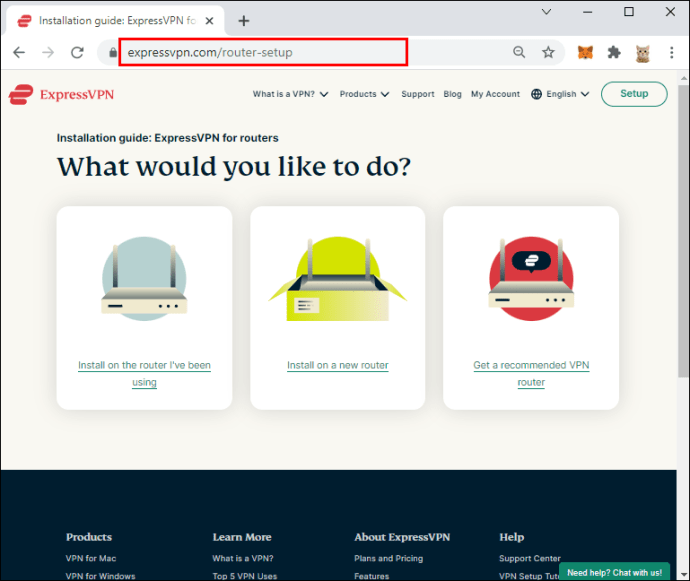Open Features footer link
The width and height of the screenshot is (690, 581).
[x=371, y=576]
